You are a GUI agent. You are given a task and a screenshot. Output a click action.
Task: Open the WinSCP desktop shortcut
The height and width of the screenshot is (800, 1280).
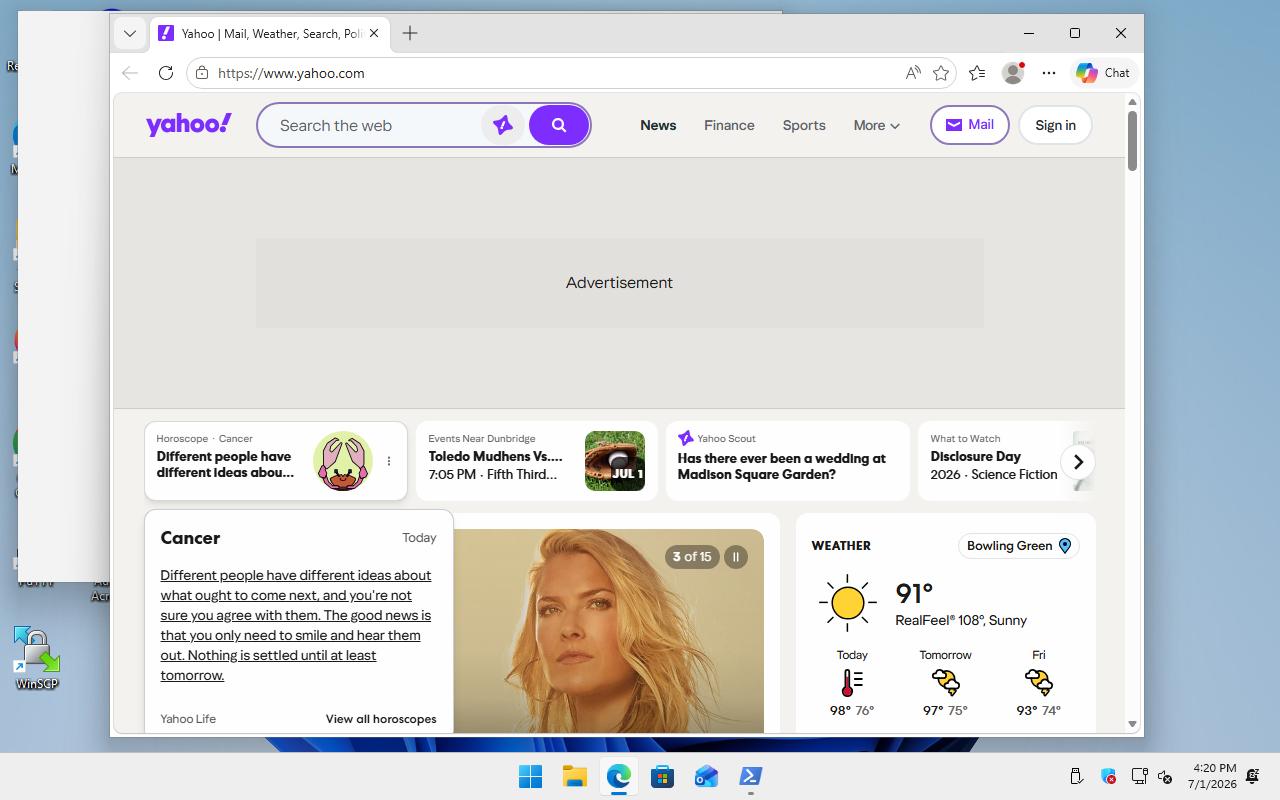[x=37, y=659]
